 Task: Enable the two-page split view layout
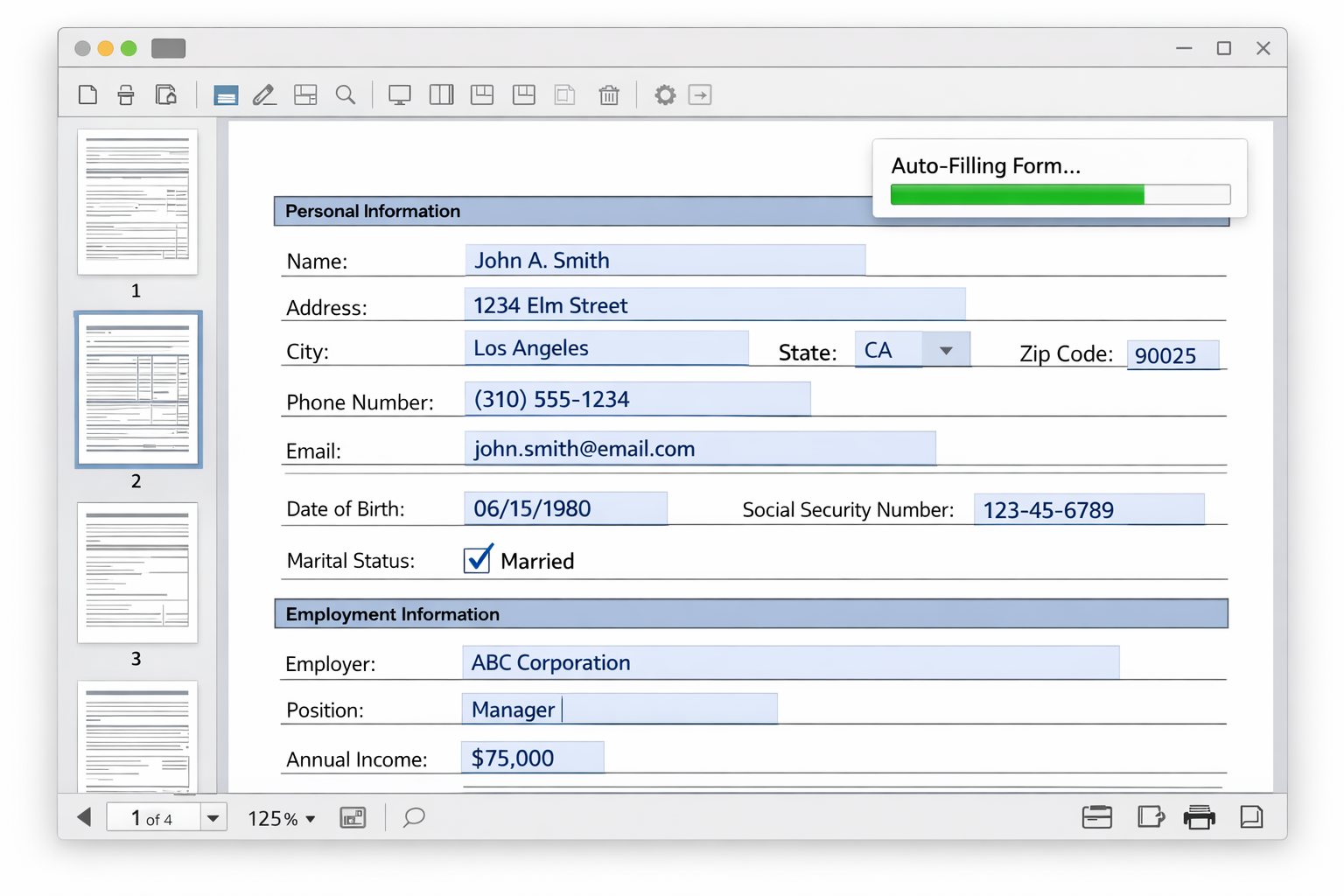[441, 94]
